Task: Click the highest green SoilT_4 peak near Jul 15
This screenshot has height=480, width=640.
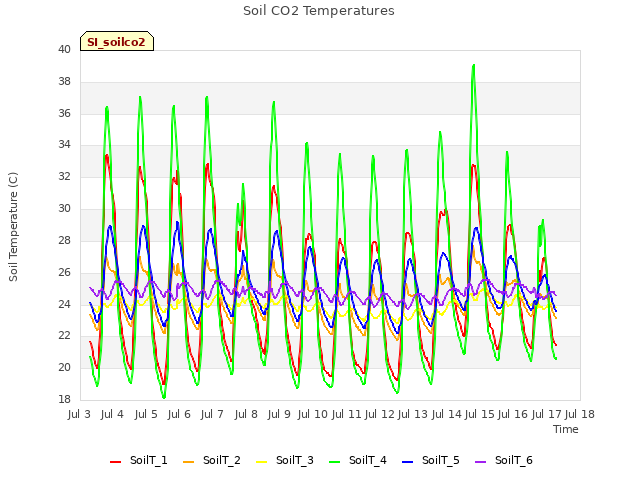Action: point(473,65)
